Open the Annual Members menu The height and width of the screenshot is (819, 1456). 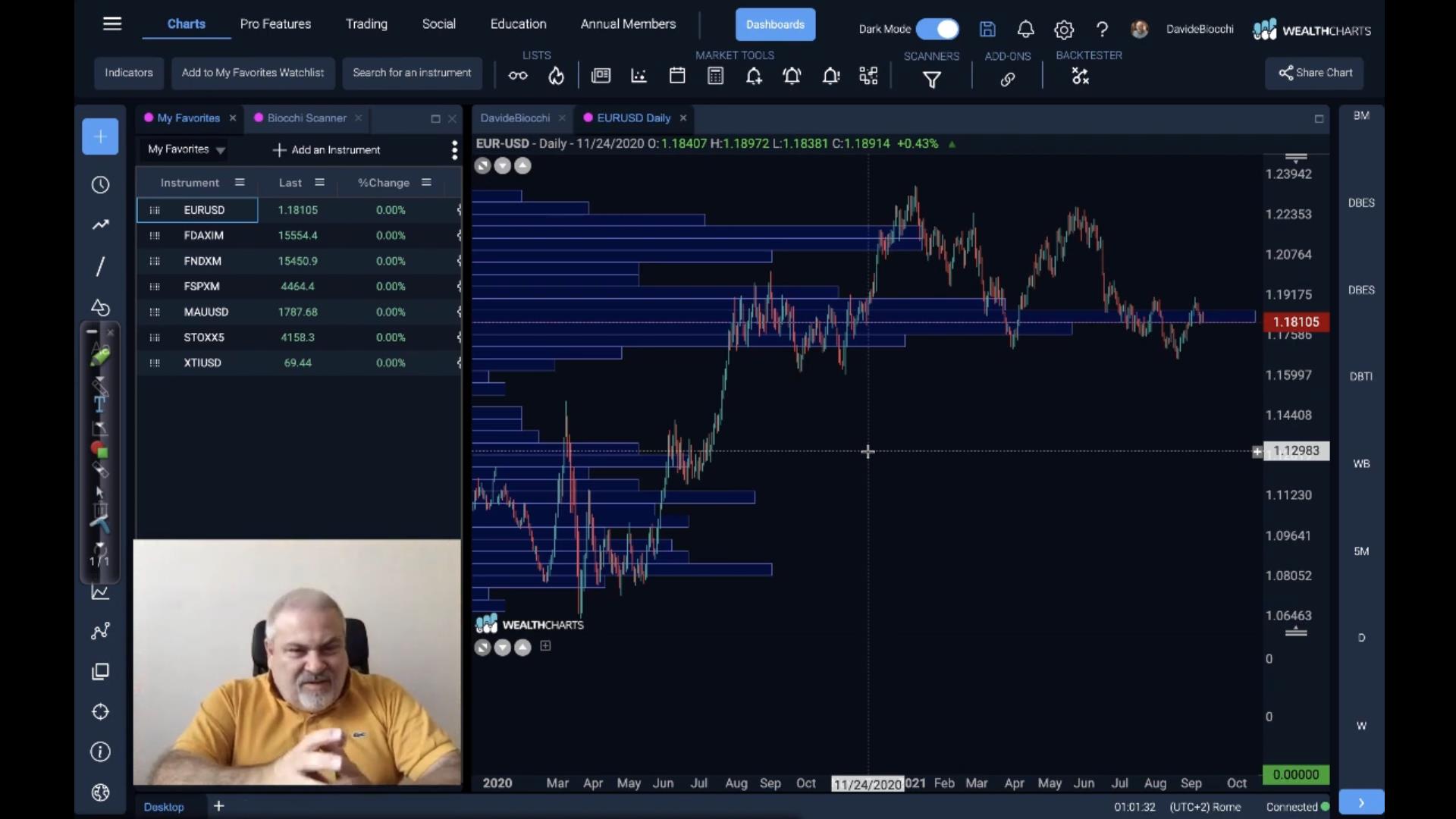click(628, 24)
